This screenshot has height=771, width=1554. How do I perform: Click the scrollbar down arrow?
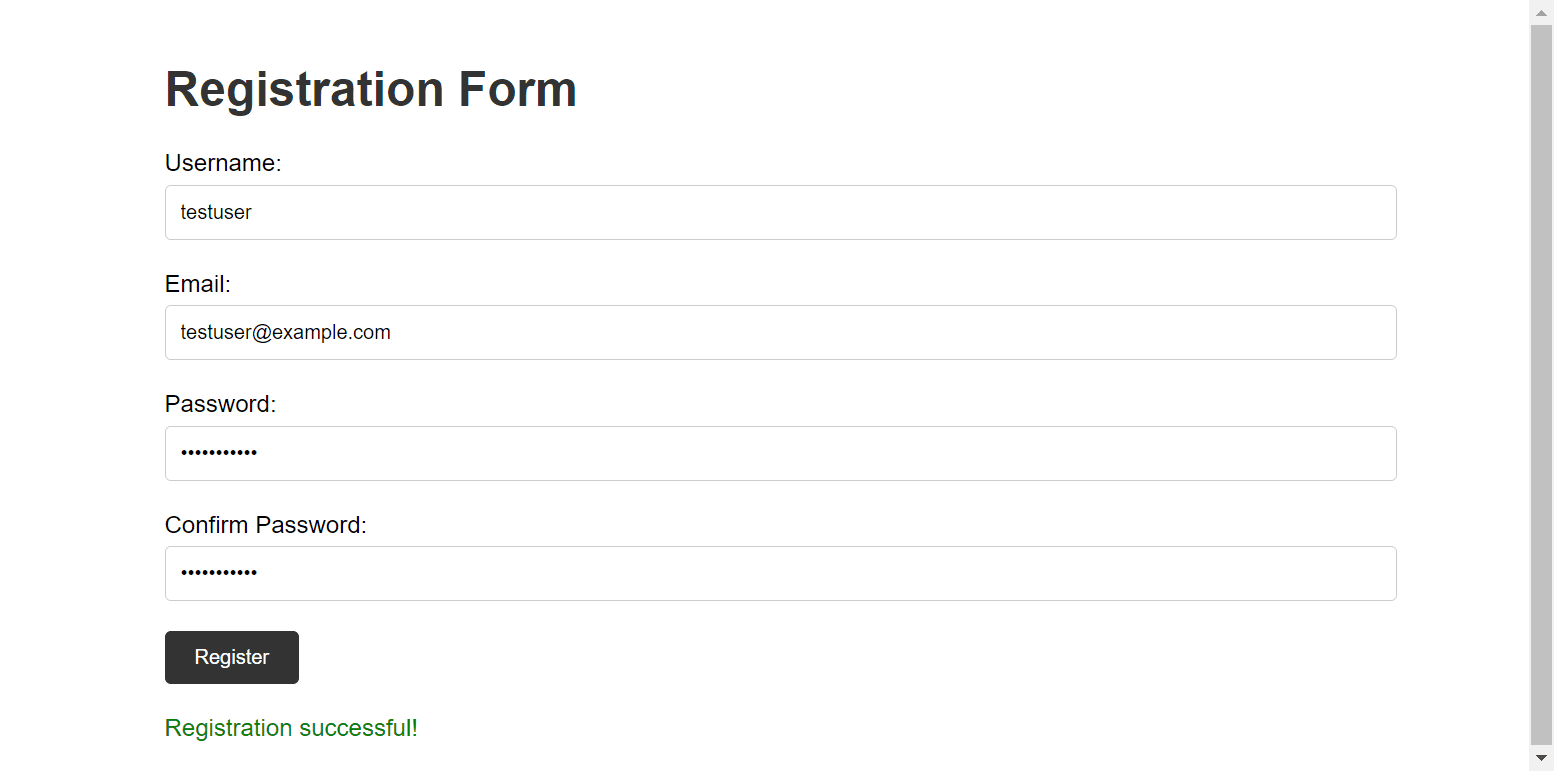click(1541, 759)
